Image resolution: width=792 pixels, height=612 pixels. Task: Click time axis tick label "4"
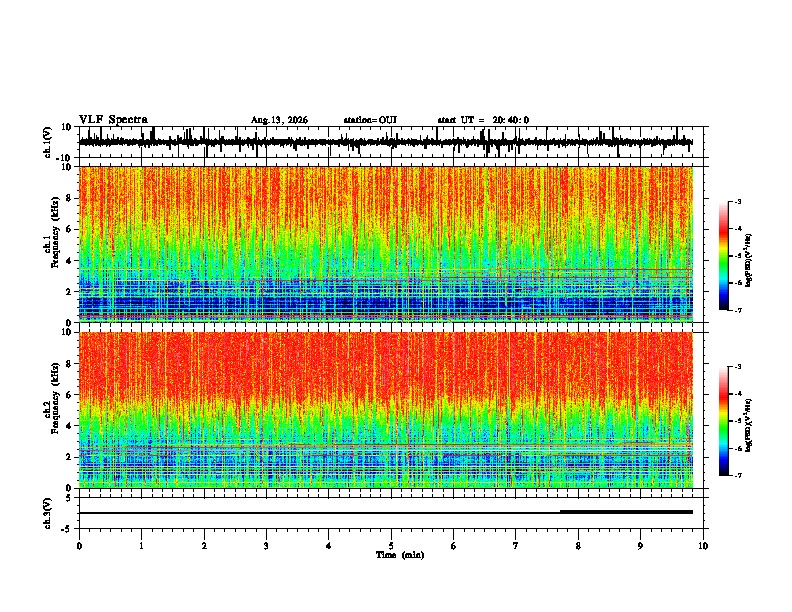coord(329,546)
